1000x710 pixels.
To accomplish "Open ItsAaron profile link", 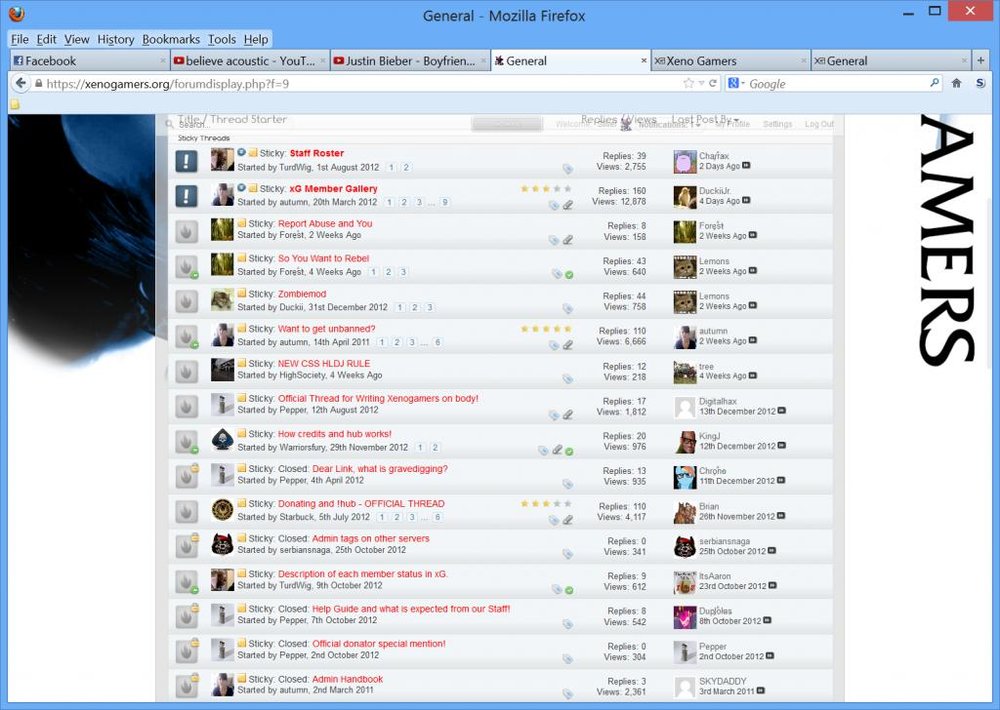I will 715,576.
